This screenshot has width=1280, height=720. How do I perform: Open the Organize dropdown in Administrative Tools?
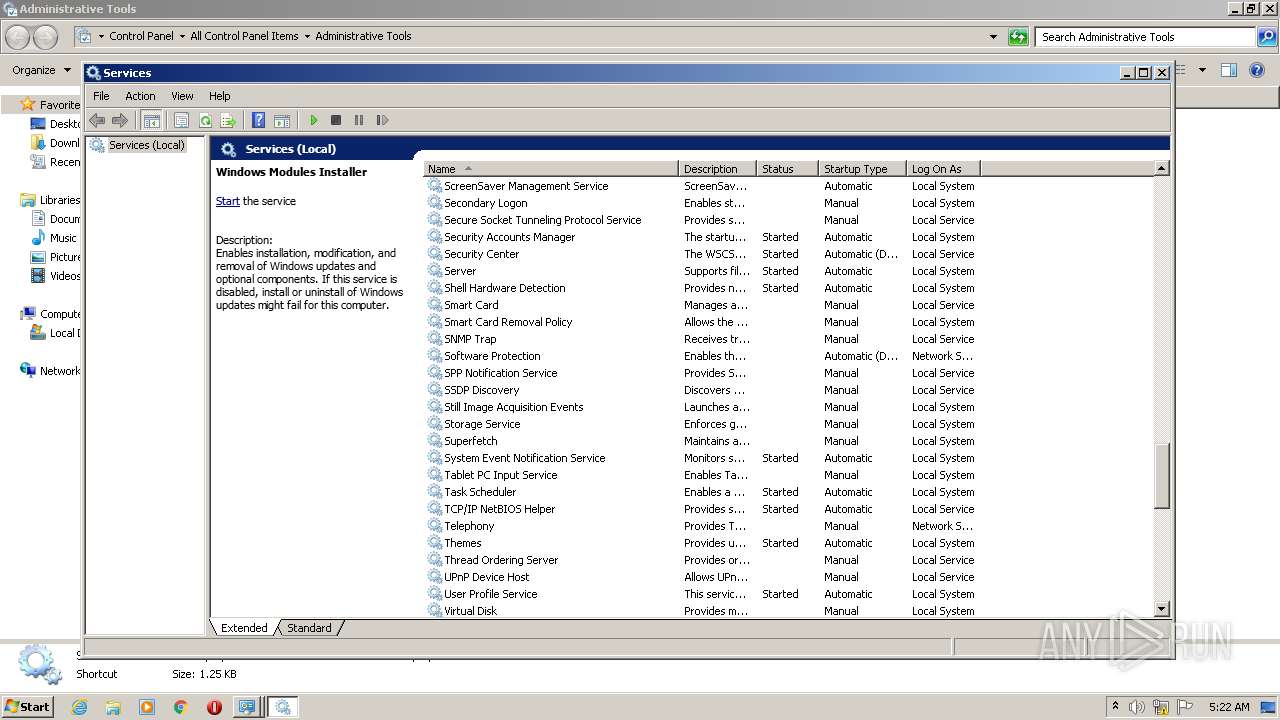click(x=41, y=70)
